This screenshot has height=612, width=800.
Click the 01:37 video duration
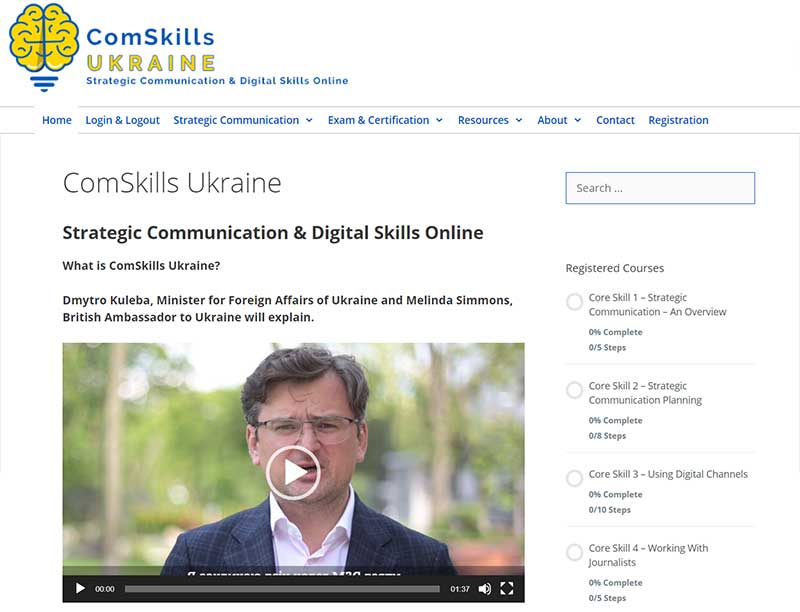(460, 589)
